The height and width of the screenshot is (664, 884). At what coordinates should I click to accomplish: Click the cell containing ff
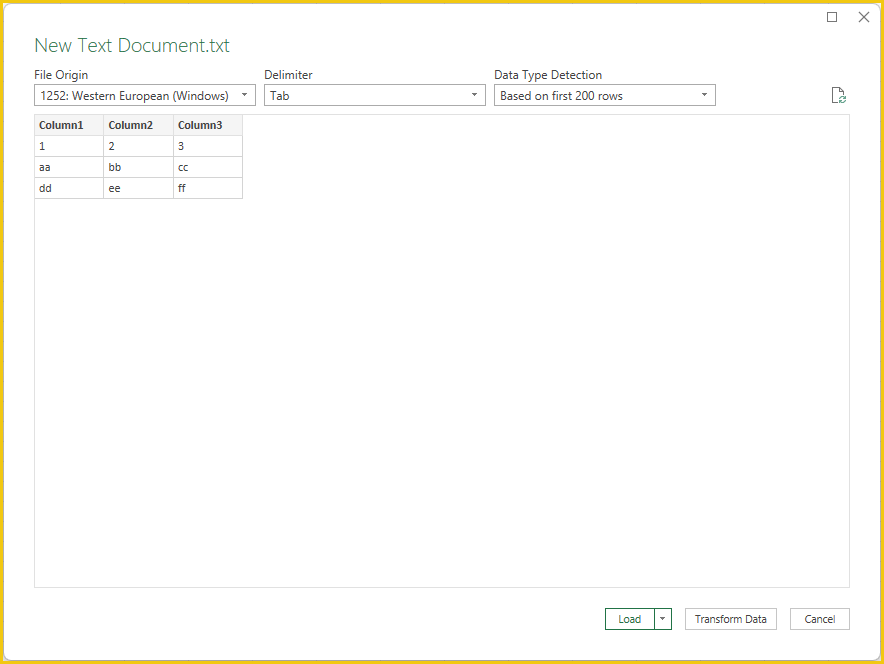(x=208, y=188)
